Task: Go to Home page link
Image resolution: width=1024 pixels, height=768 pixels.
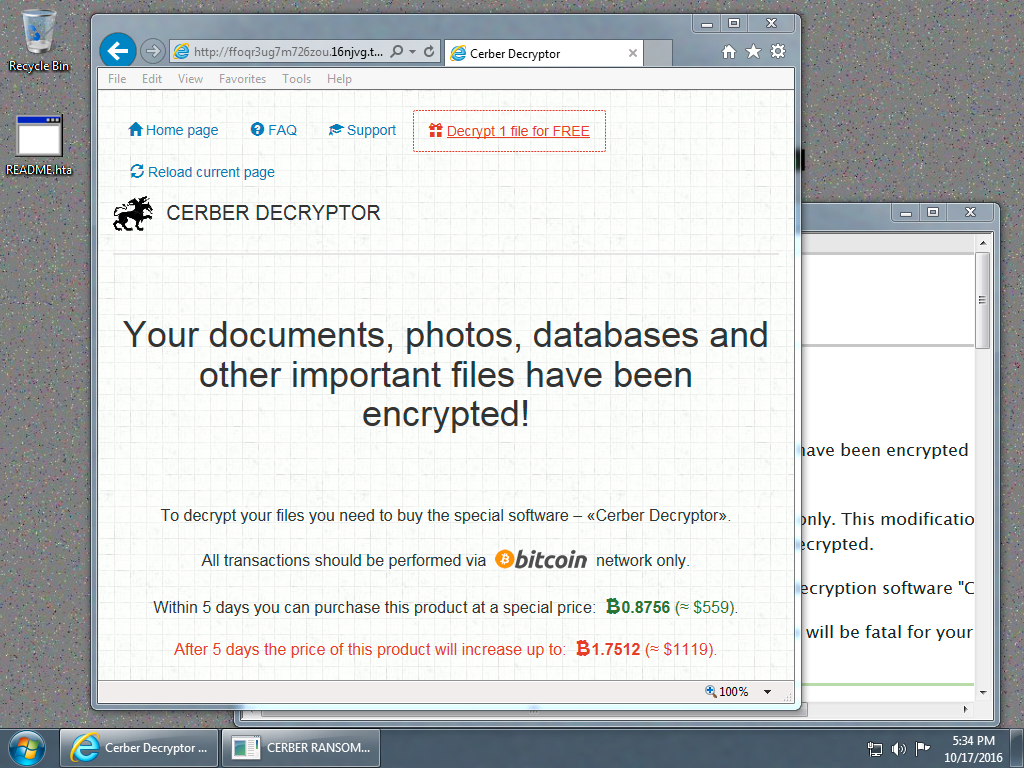Action: tap(173, 130)
